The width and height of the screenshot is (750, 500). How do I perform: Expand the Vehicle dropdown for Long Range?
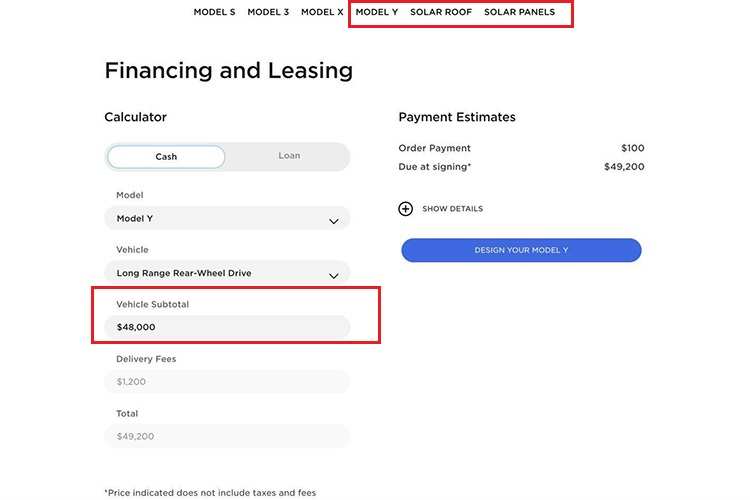pos(227,273)
